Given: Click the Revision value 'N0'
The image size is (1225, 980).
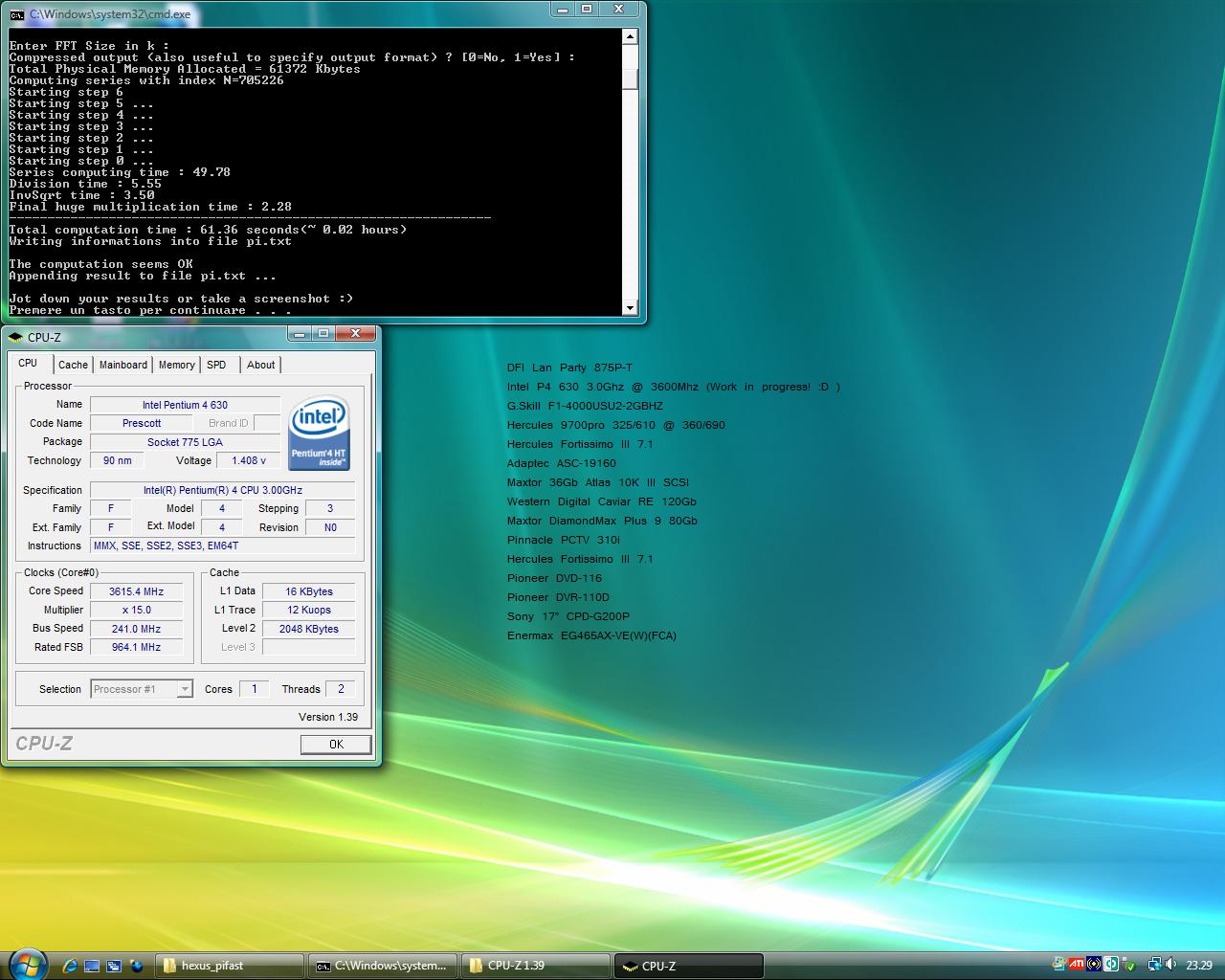Looking at the screenshot, I should coord(330,527).
